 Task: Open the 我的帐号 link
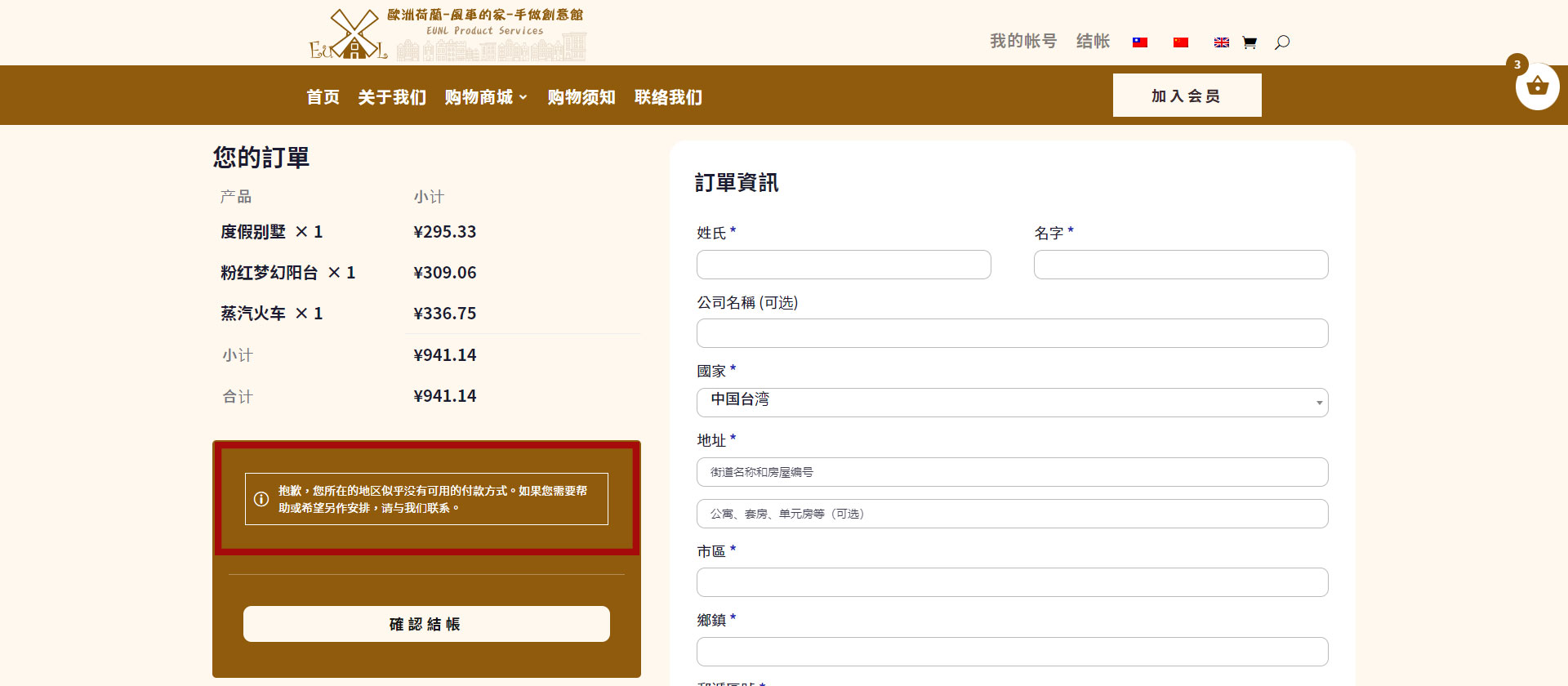pos(1023,41)
